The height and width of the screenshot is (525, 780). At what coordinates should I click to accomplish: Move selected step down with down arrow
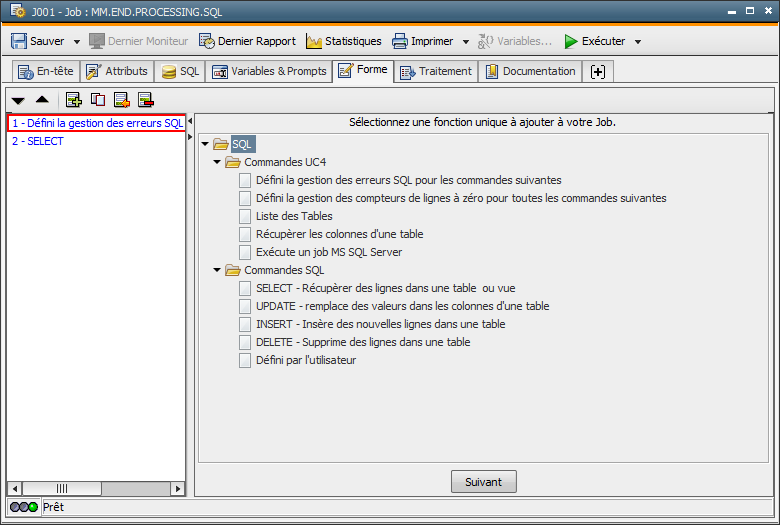pos(18,100)
